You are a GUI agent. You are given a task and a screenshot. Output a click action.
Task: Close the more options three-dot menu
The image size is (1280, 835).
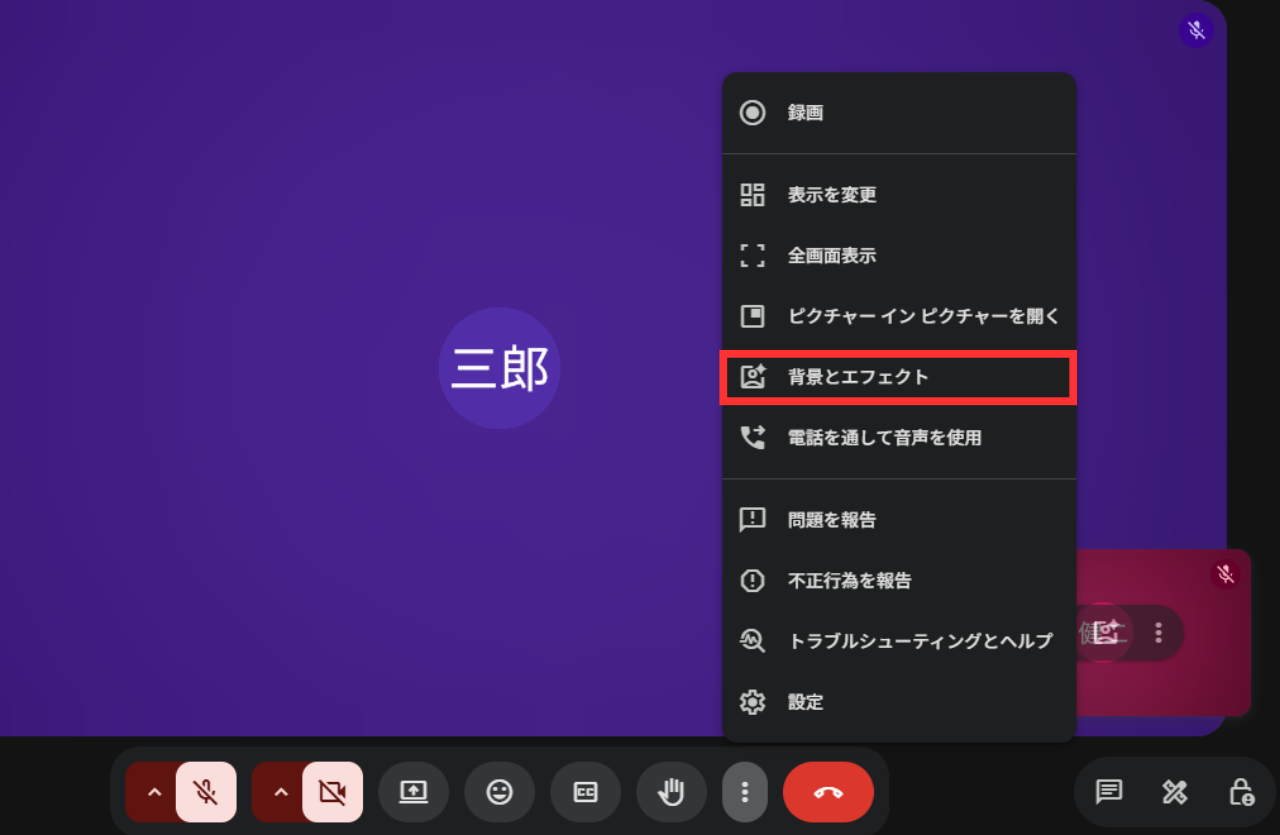[x=744, y=792]
